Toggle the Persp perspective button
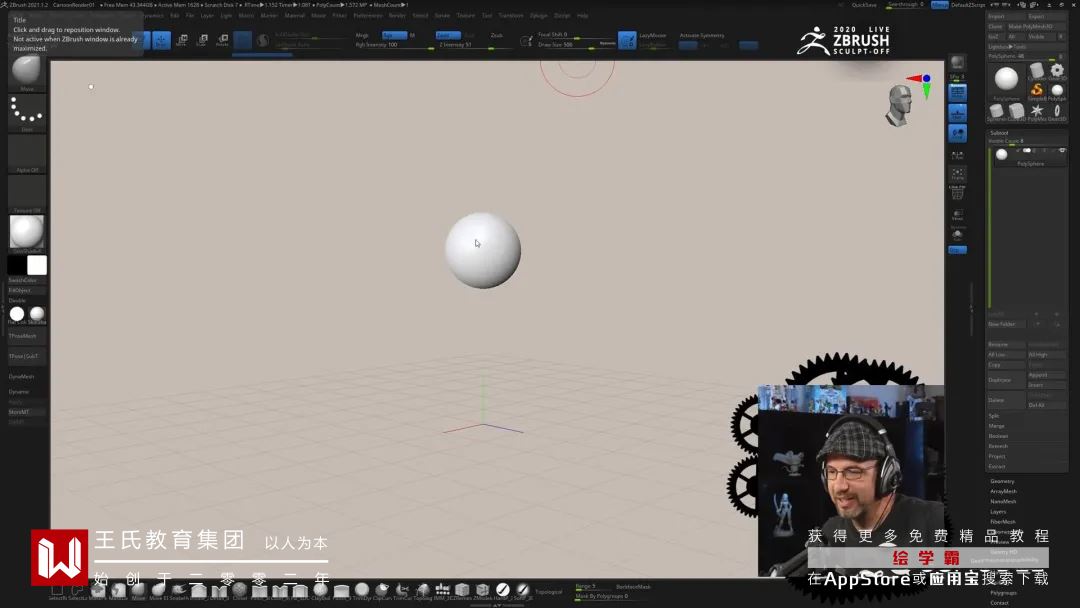This screenshot has width=1080, height=608. (957, 92)
